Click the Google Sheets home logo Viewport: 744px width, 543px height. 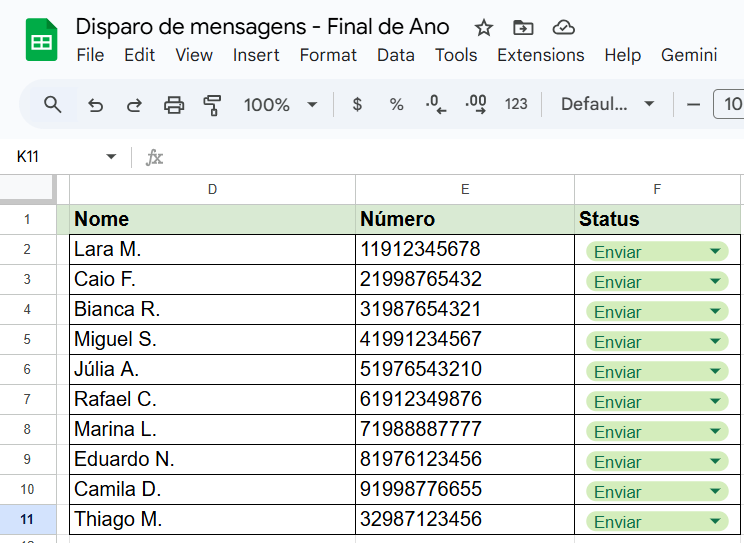41,41
